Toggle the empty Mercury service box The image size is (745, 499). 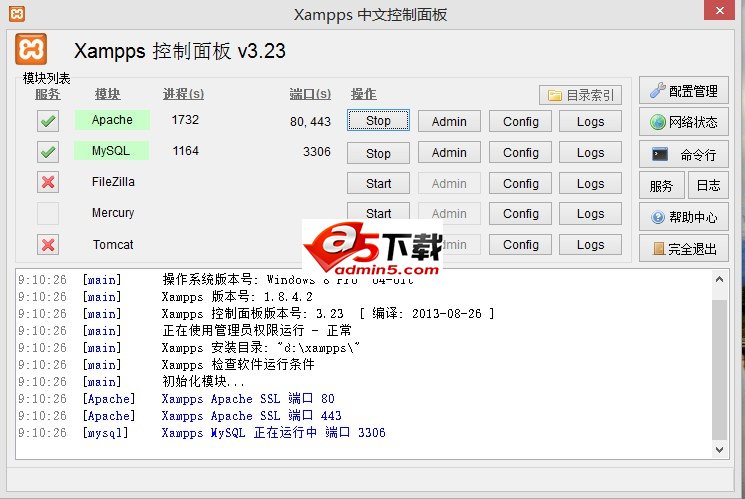pyautogui.click(x=48, y=213)
